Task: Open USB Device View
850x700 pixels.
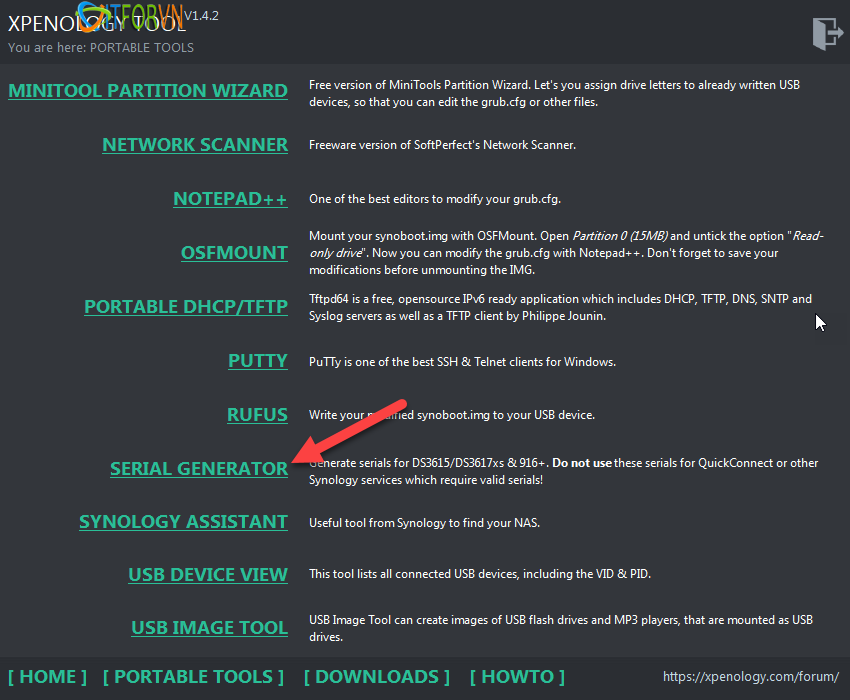Action: click(208, 575)
